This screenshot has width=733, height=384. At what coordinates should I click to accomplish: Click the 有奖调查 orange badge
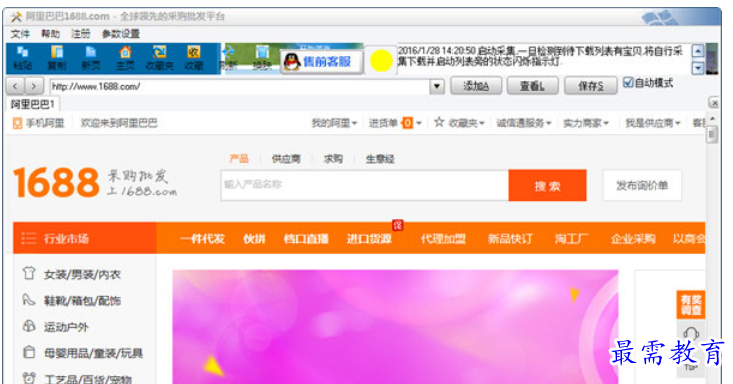tap(691, 304)
